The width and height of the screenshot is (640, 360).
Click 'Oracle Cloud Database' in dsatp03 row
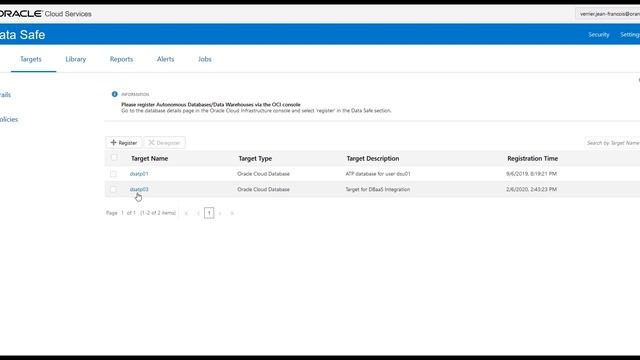[263, 189]
